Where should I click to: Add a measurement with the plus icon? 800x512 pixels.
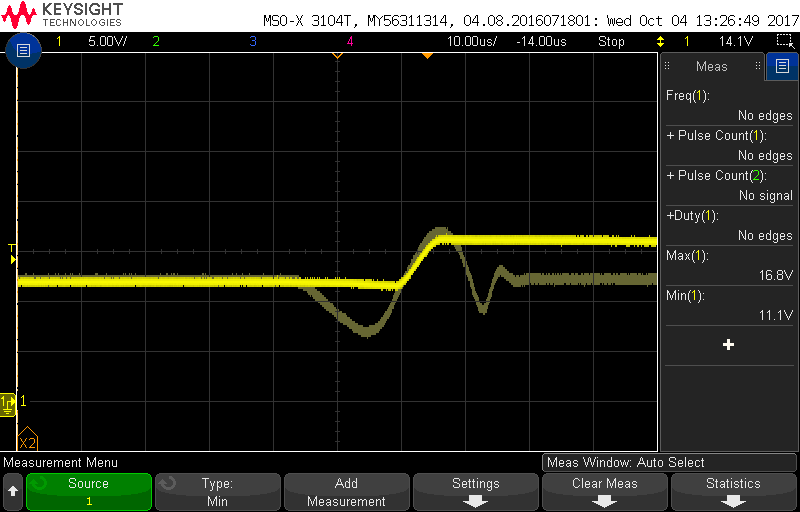click(x=729, y=345)
